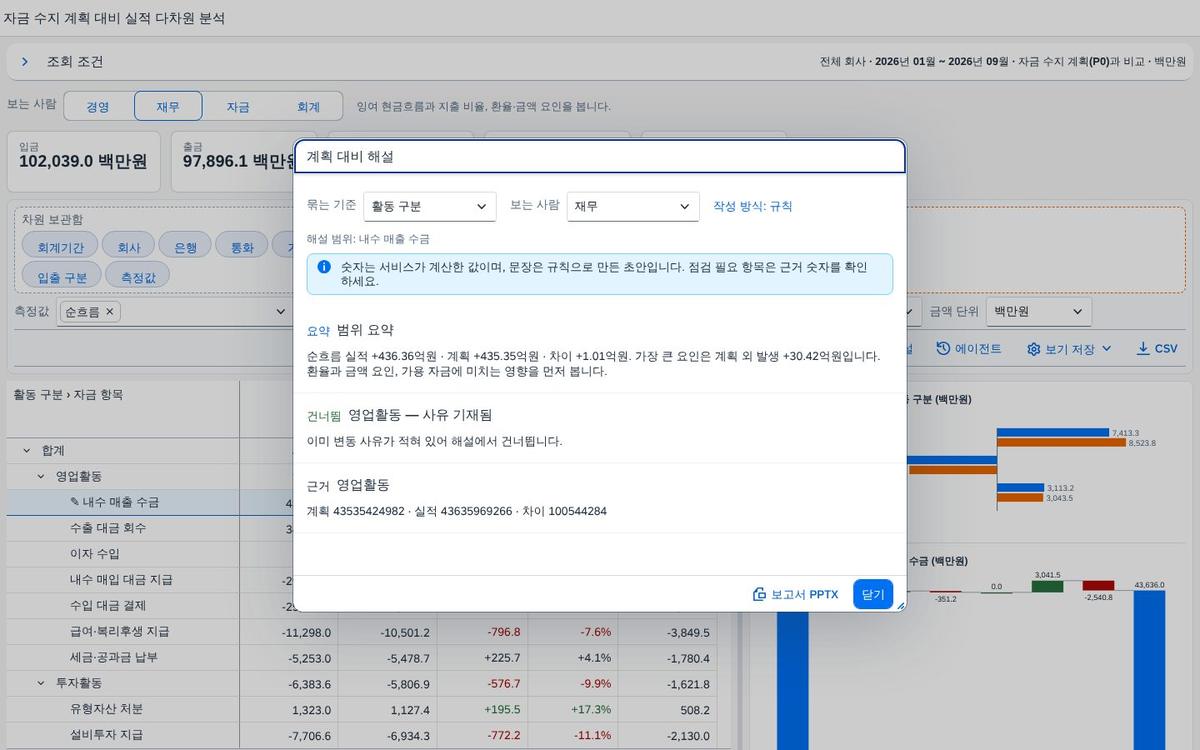Click the 43,636.0 blue waterfall bar
The height and width of the screenshot is (750, 1200).
[1149, 669]
